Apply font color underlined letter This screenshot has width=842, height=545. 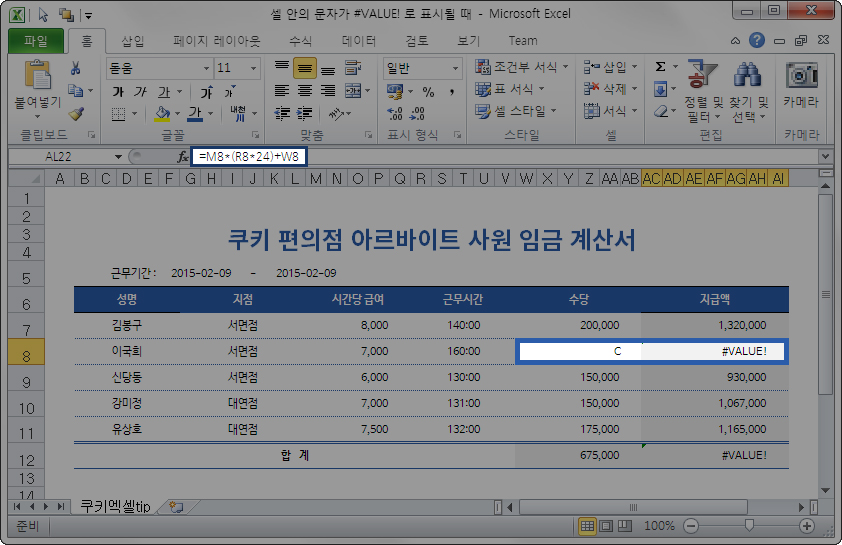(195, 114)
